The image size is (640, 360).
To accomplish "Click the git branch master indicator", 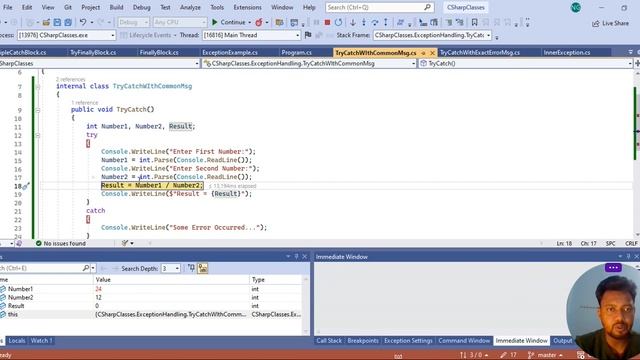I will [545, 355].
